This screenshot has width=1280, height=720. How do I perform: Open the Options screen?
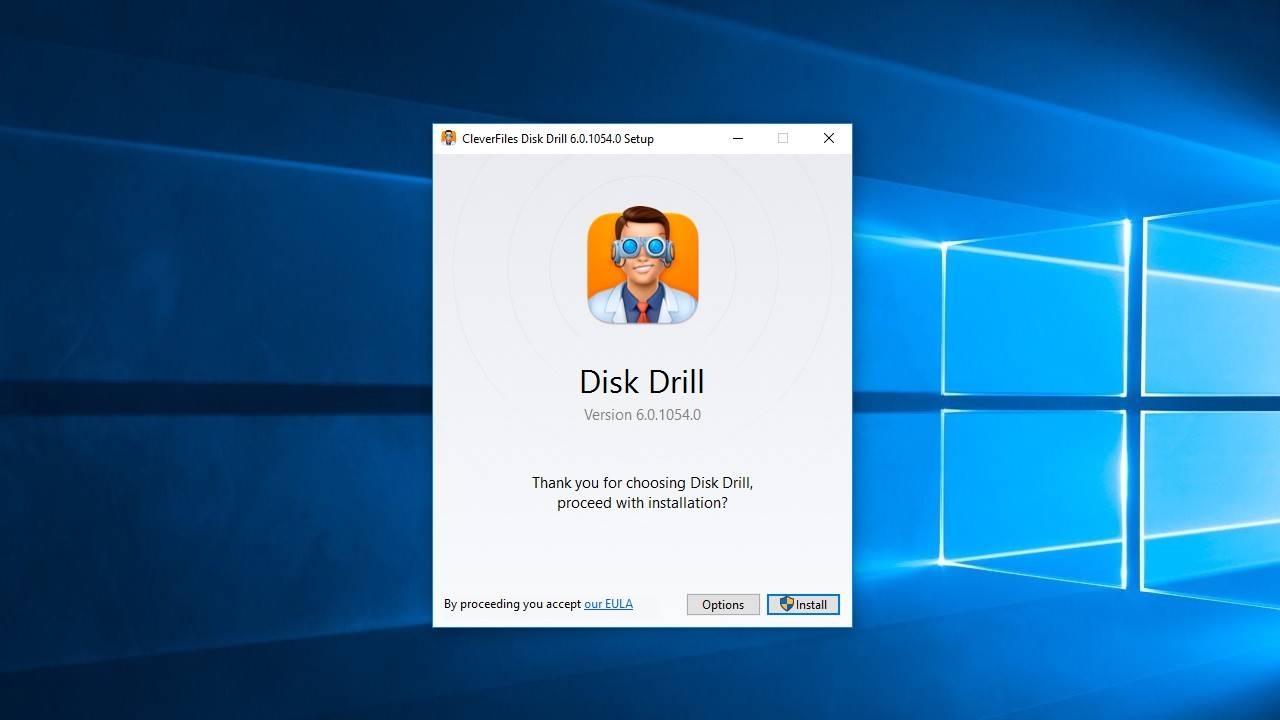(722, 604)
